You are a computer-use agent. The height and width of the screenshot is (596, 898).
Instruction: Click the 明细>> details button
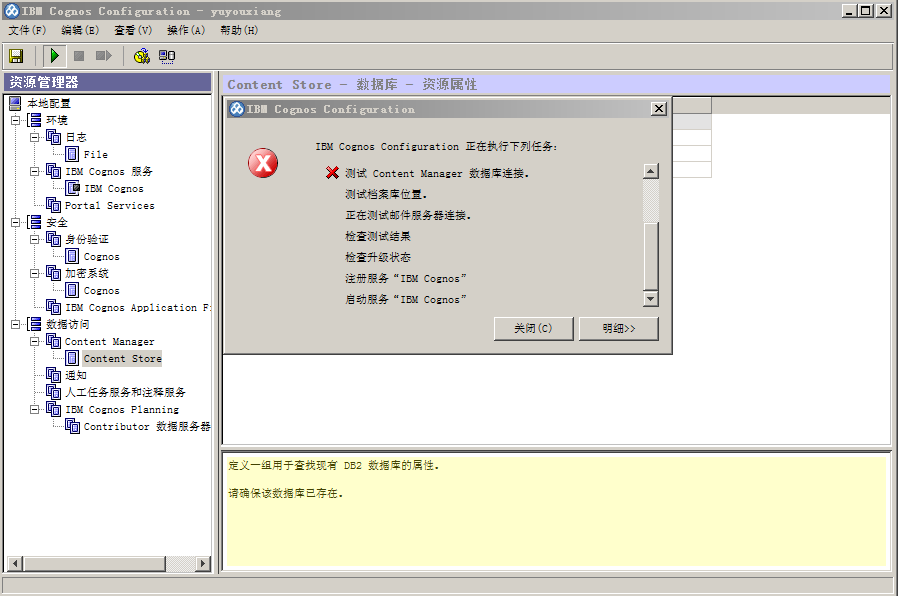tap(619, 329)
